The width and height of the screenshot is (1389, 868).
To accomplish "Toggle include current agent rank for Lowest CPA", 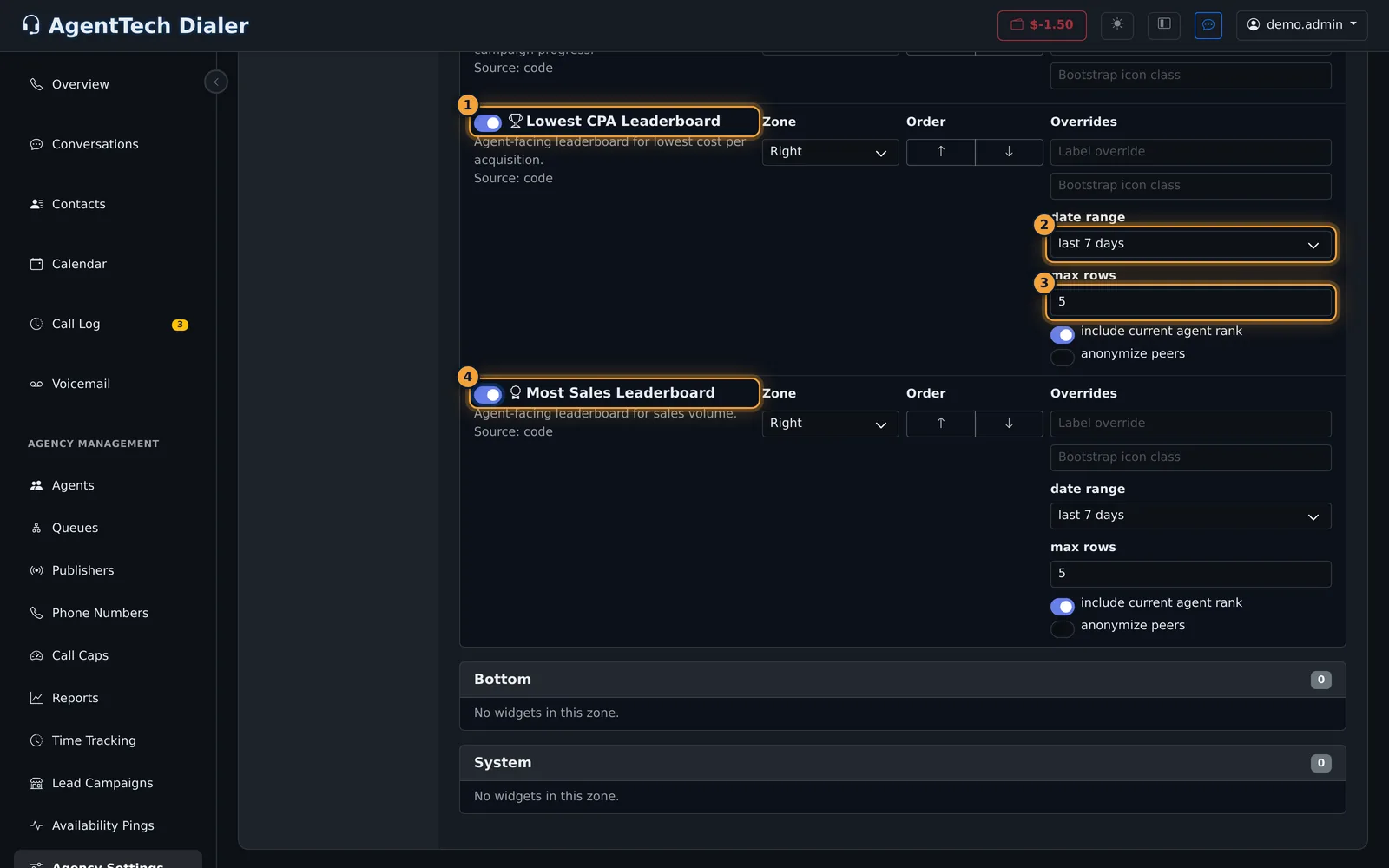I will click(x=1063, y=334).
